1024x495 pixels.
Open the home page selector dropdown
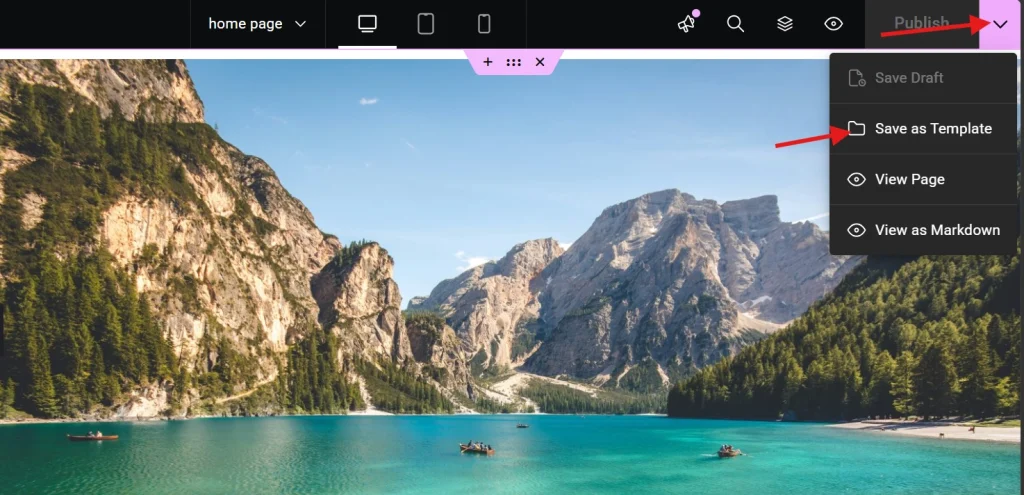[257, 24]
